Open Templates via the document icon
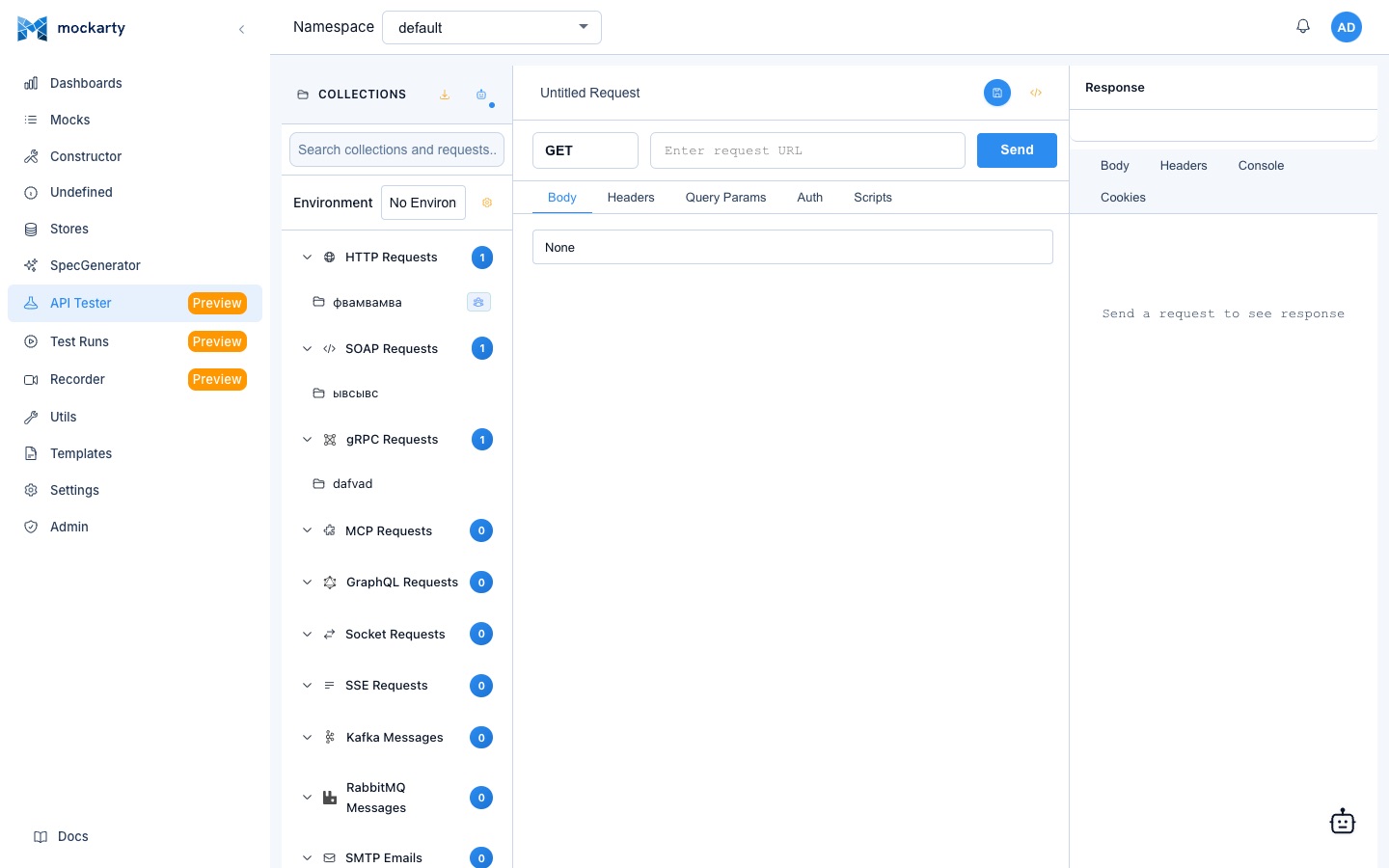 pos(31,453)
